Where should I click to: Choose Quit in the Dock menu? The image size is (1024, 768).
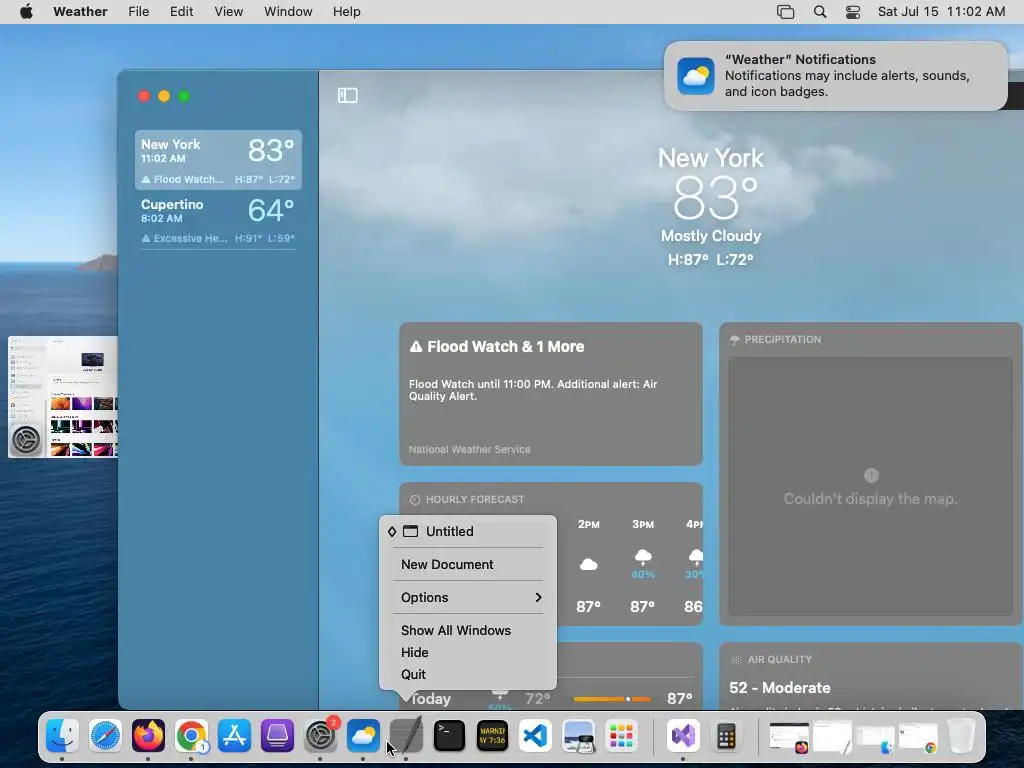tap(468, 675)
